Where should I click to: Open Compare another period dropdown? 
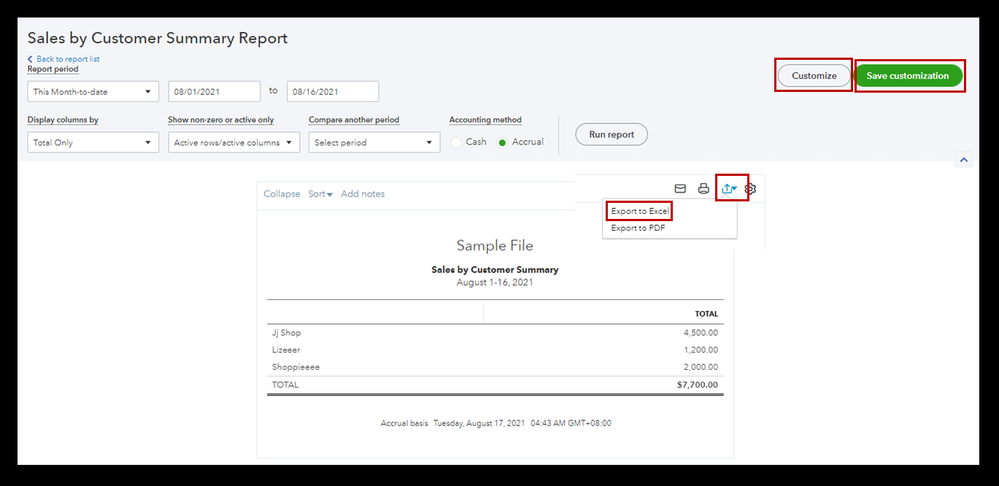374,143
